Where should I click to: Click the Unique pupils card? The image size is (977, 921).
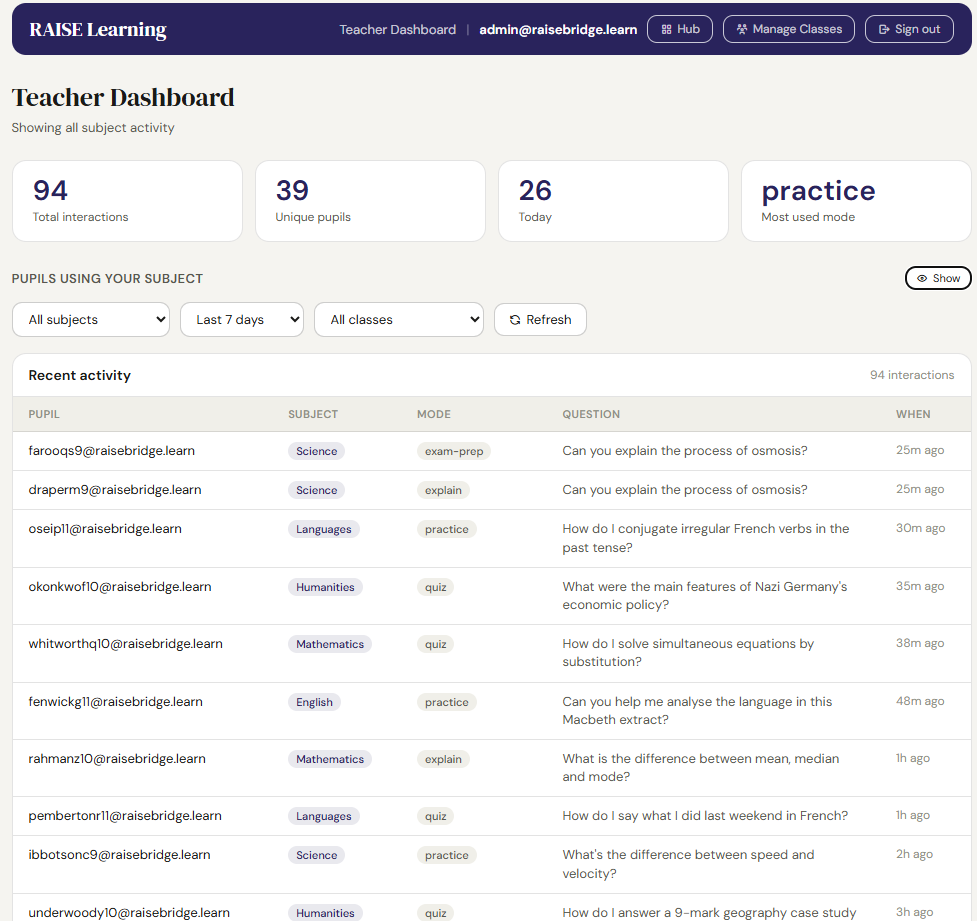(x=370, y=201)
